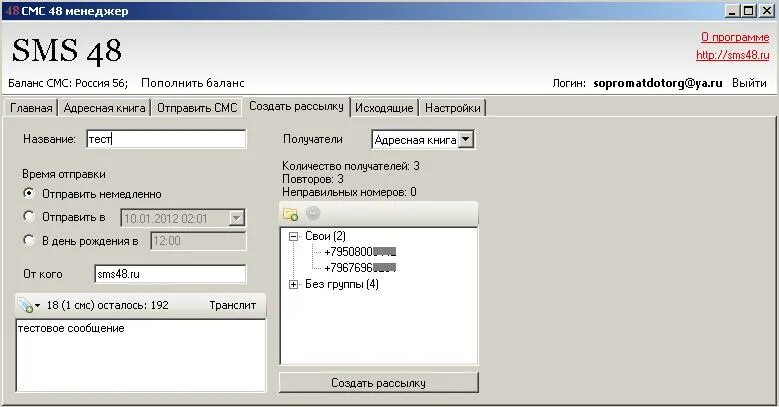Collapse the Свои (2) group
779x407 pixels.
(x=294, y=237)
